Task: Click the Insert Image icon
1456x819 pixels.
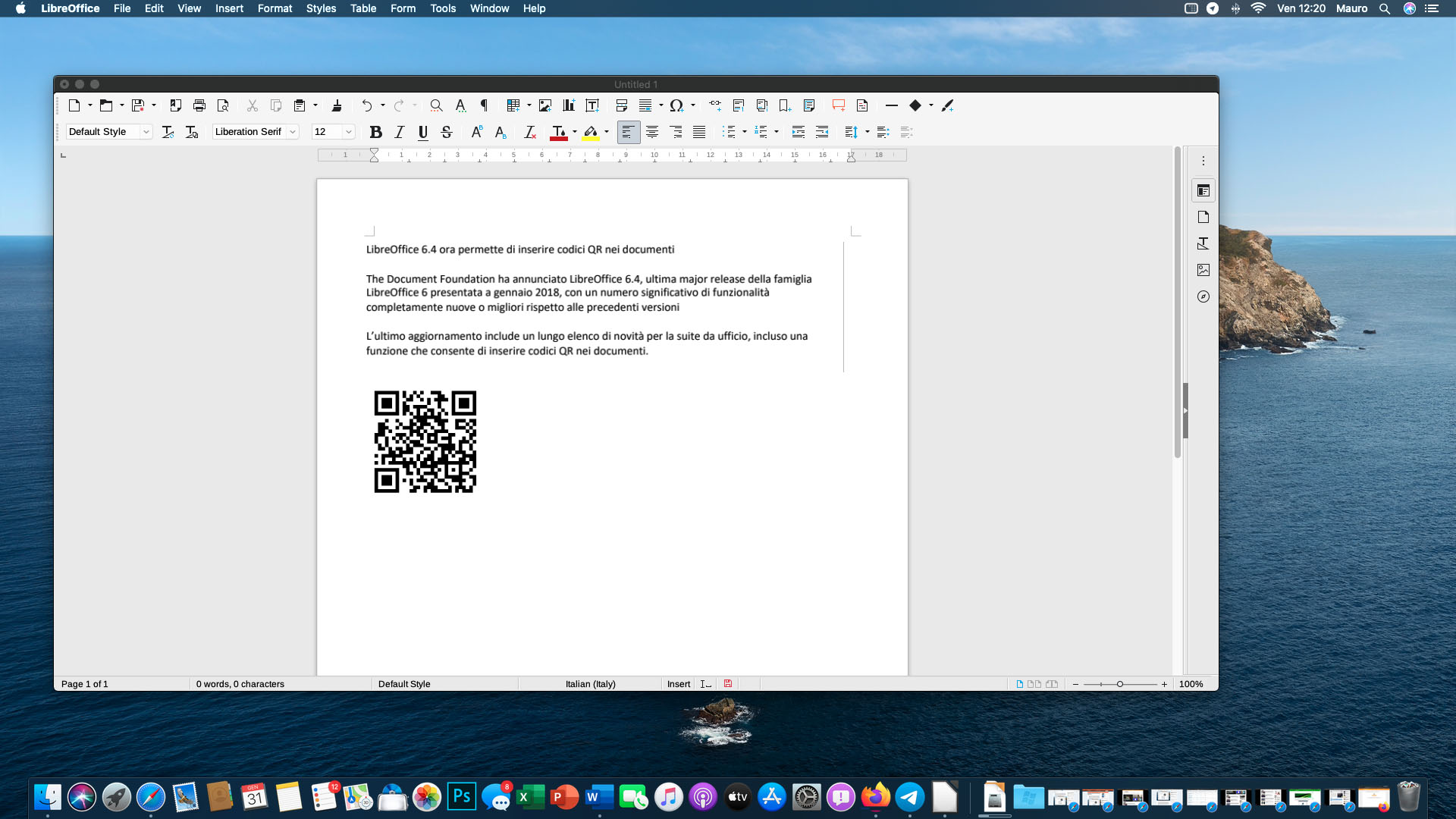Action: click(544, 105)
